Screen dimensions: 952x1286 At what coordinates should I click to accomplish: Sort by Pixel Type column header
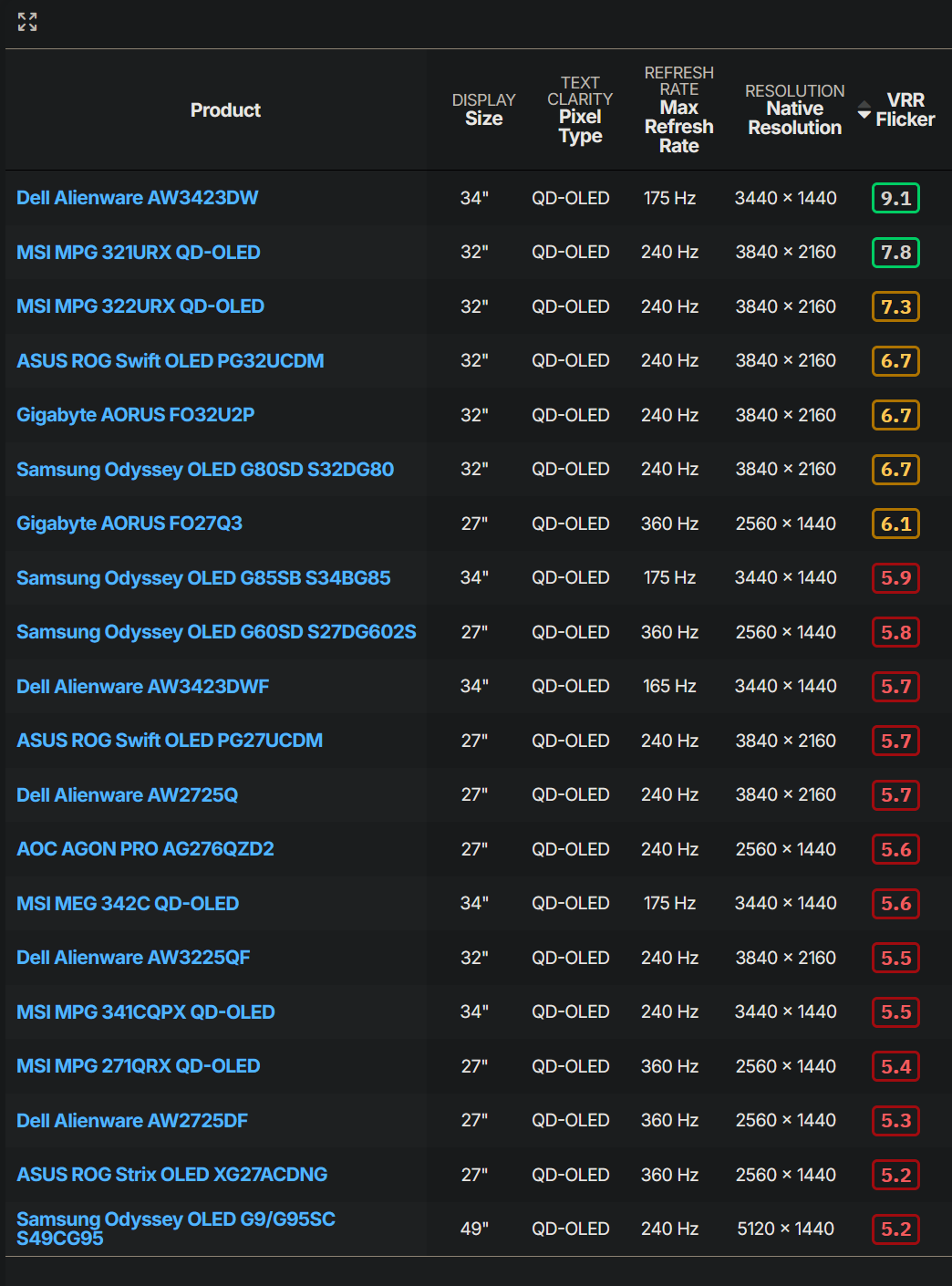(580, 109)
